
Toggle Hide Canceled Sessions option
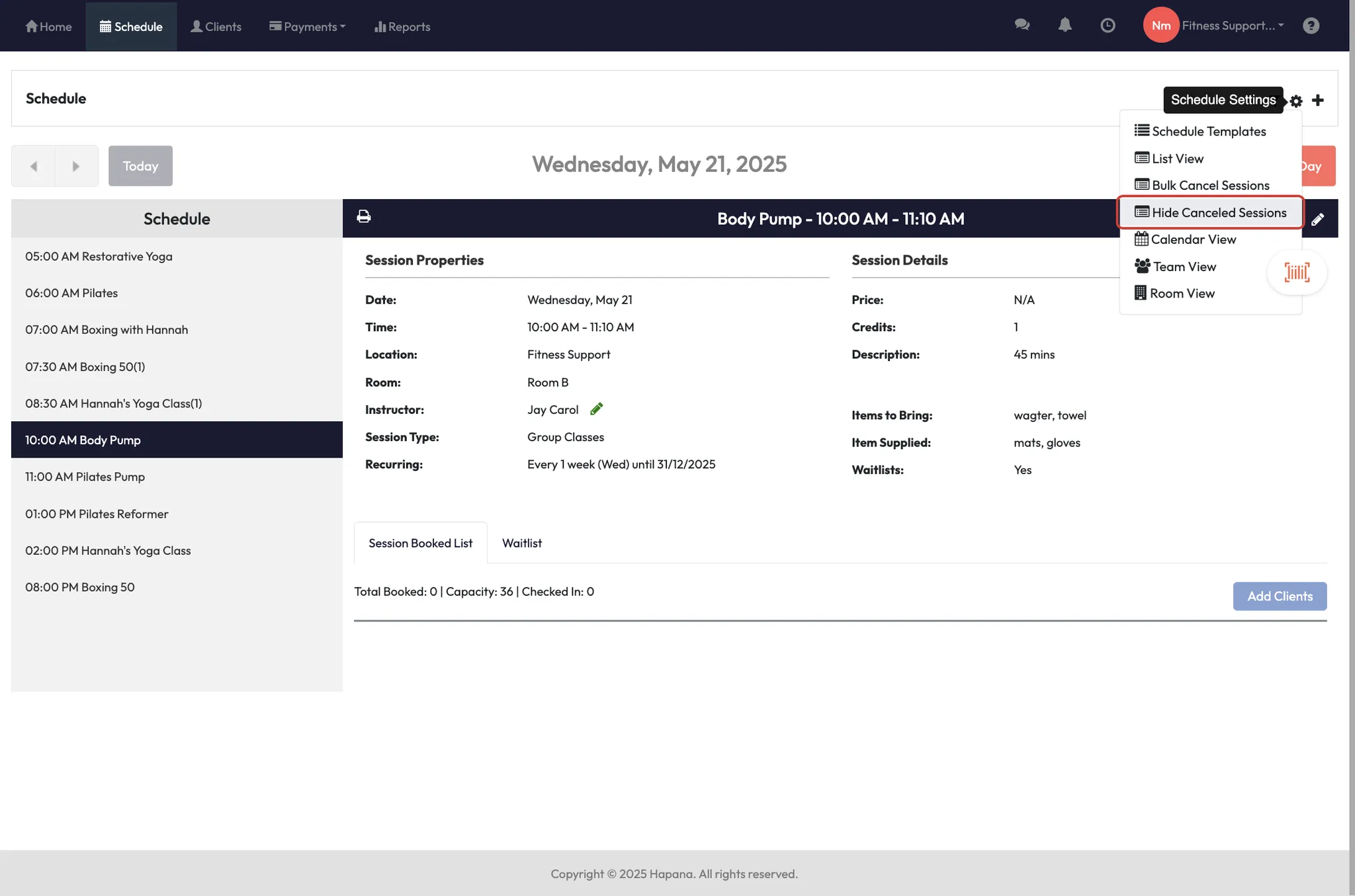[1211, 212]
